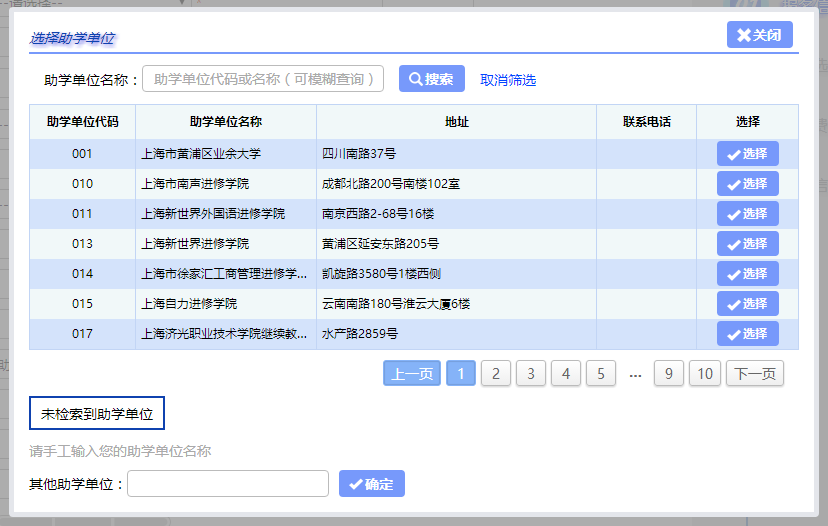Select the unit with code 014
Screen dimensions: 828x526
coord(747,274)
